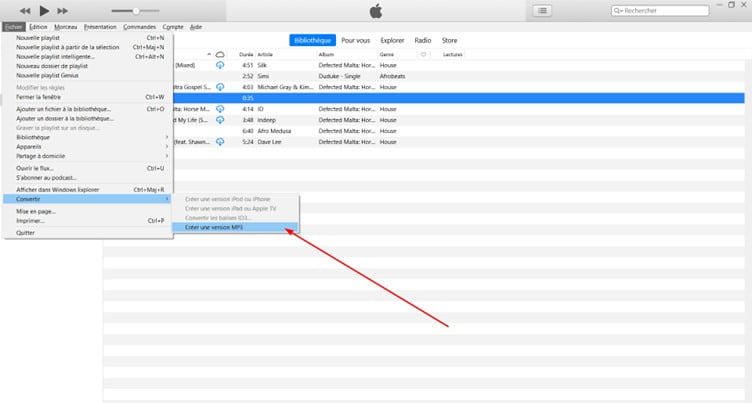Choose Nouvelle playlist à partir de la sélection
The width and height of the screenshot is (752, 403).
[x=88, y=47]
